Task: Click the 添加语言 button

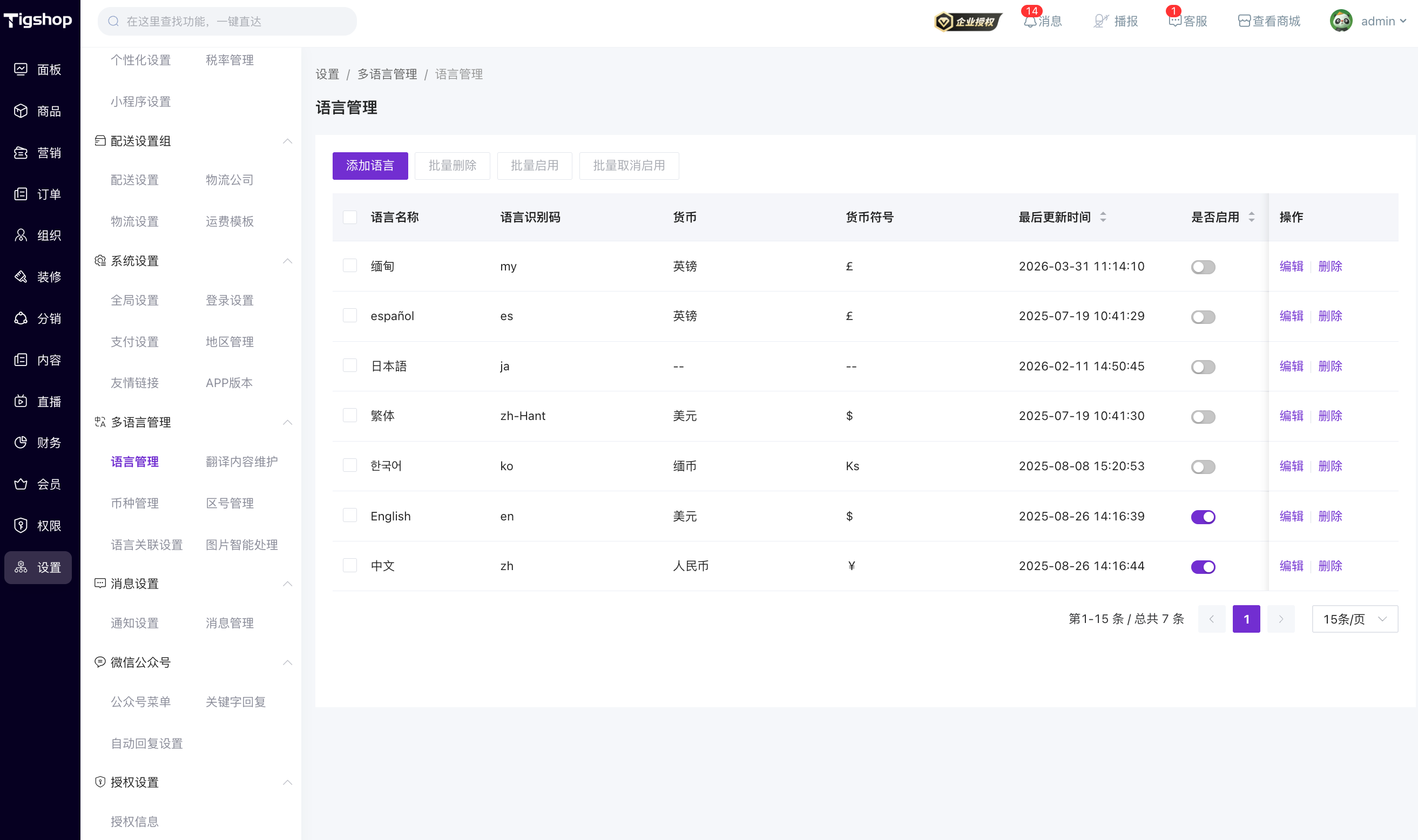Action: [370, 166]
